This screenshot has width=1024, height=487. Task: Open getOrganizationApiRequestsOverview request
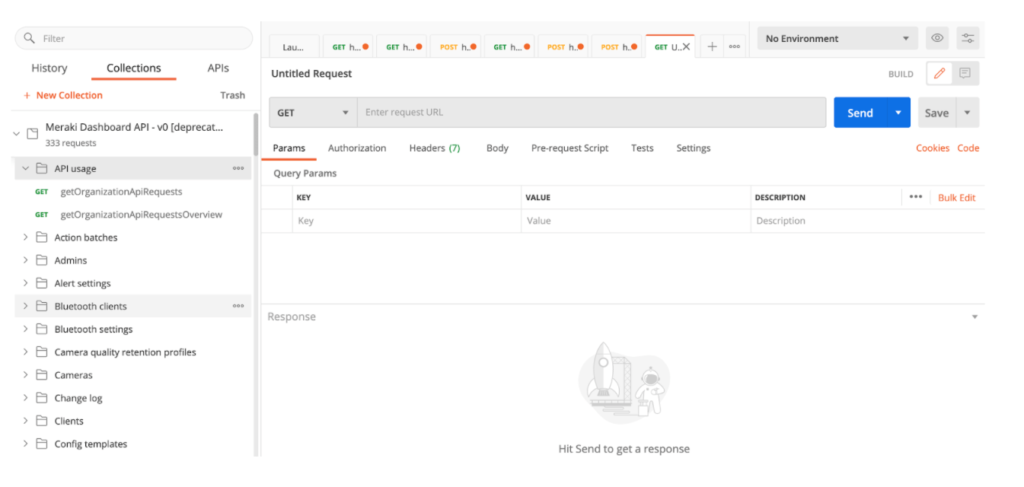tap(141, 215)
